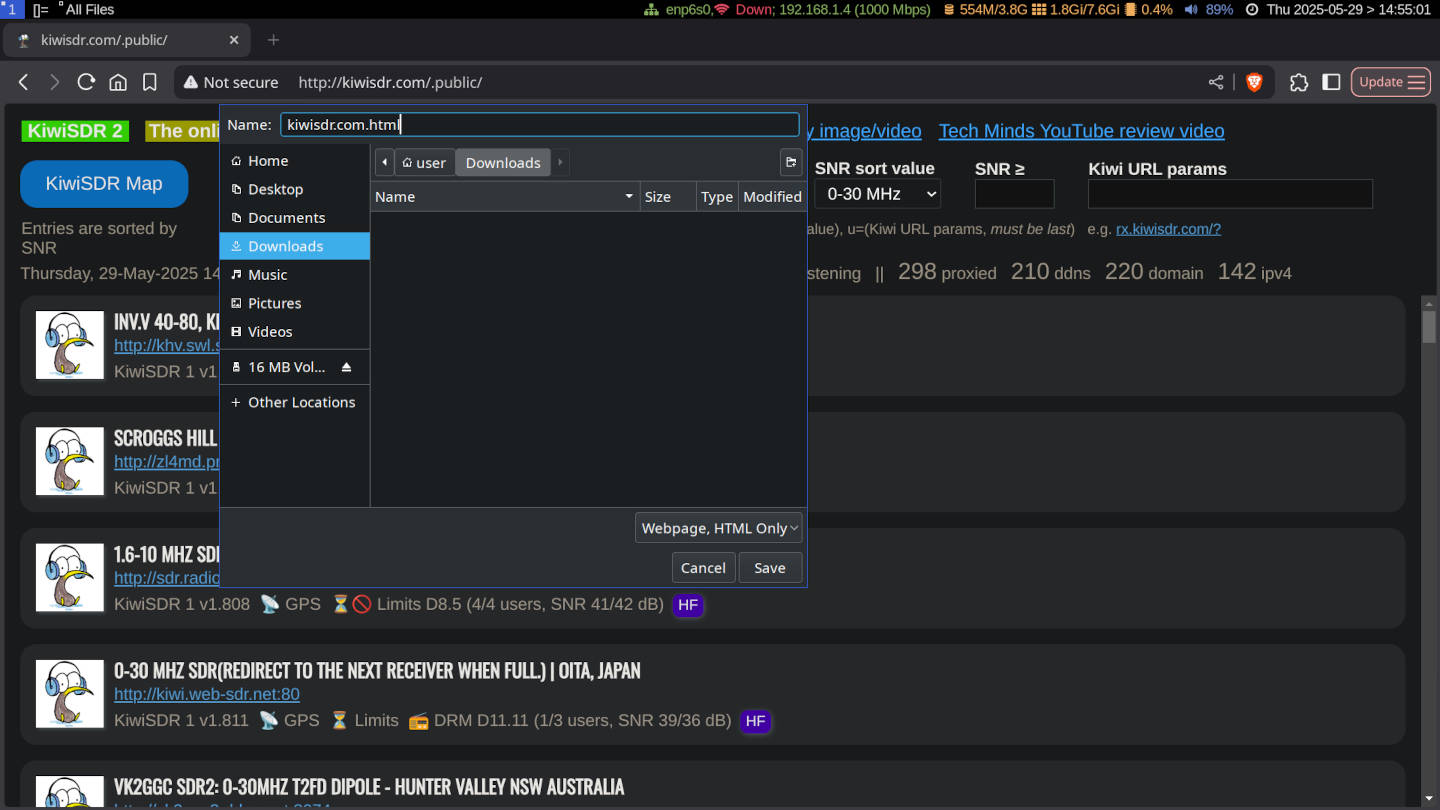Sort files by Size column
This screenshot has height=810, width=1440.
pos(668,197)
